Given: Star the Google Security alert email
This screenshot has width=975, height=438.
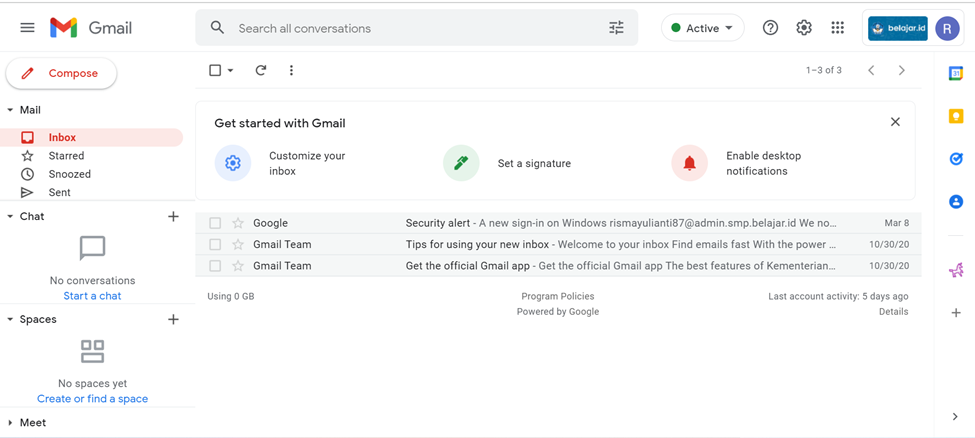Looking at the screenshot, I should tap(238, 223).
